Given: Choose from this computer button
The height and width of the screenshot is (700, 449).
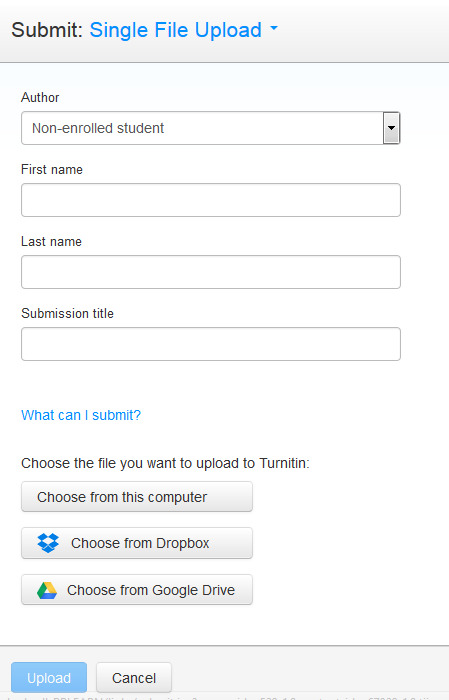Looking at the screenshot, I should [x=137, y=496].
